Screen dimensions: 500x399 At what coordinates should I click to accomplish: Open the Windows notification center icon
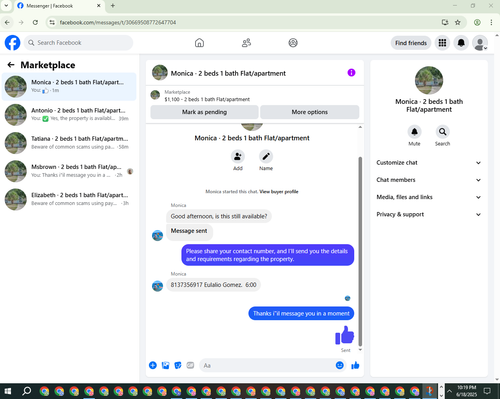[x=487, y=391]
